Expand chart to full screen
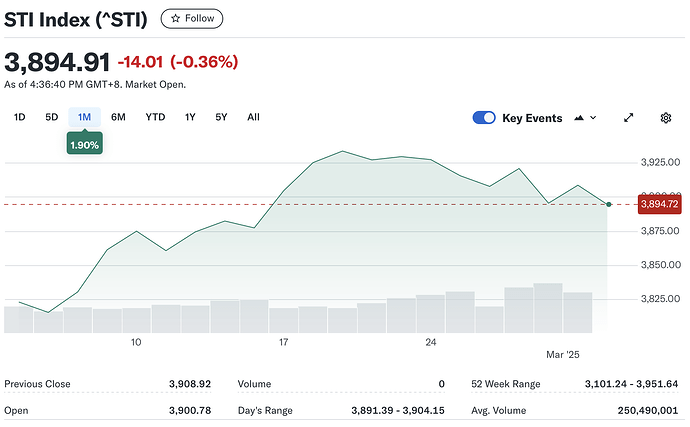The image size is (690, 427). tap(629, 118)
